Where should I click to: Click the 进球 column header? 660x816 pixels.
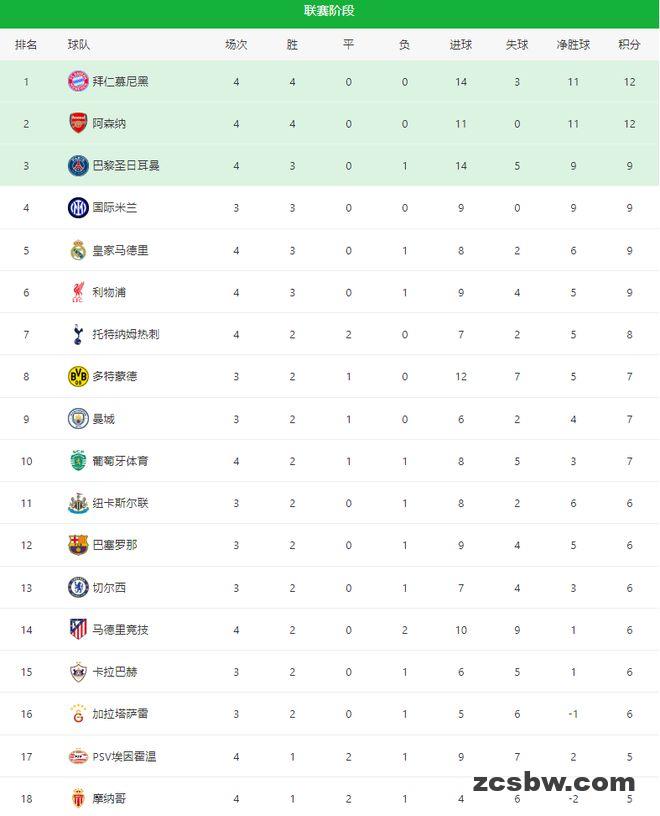click(461, 45)
